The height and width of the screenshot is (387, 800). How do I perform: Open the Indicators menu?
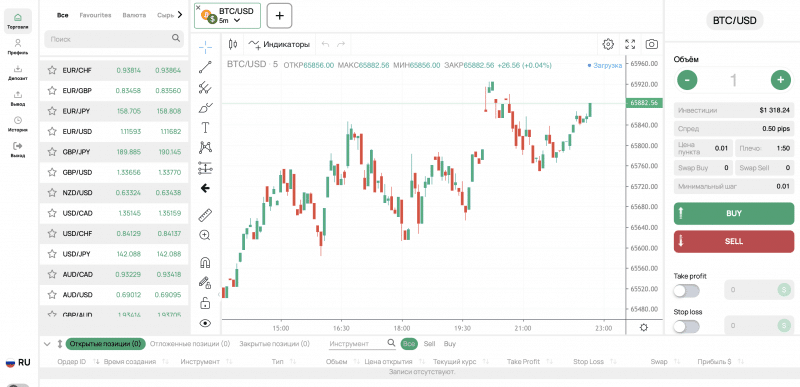click(279, 44)
